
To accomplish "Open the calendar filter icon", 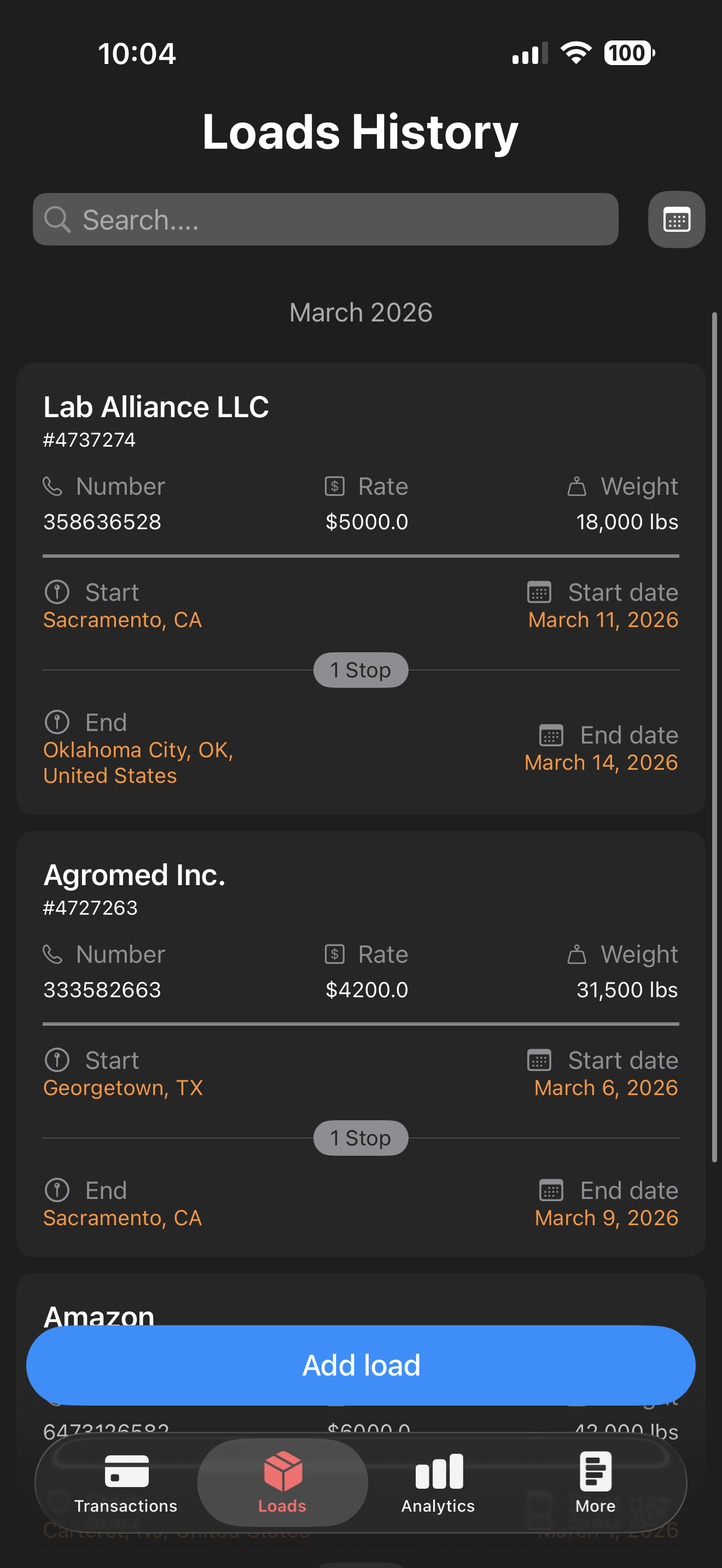I will (x=676, y=220).
